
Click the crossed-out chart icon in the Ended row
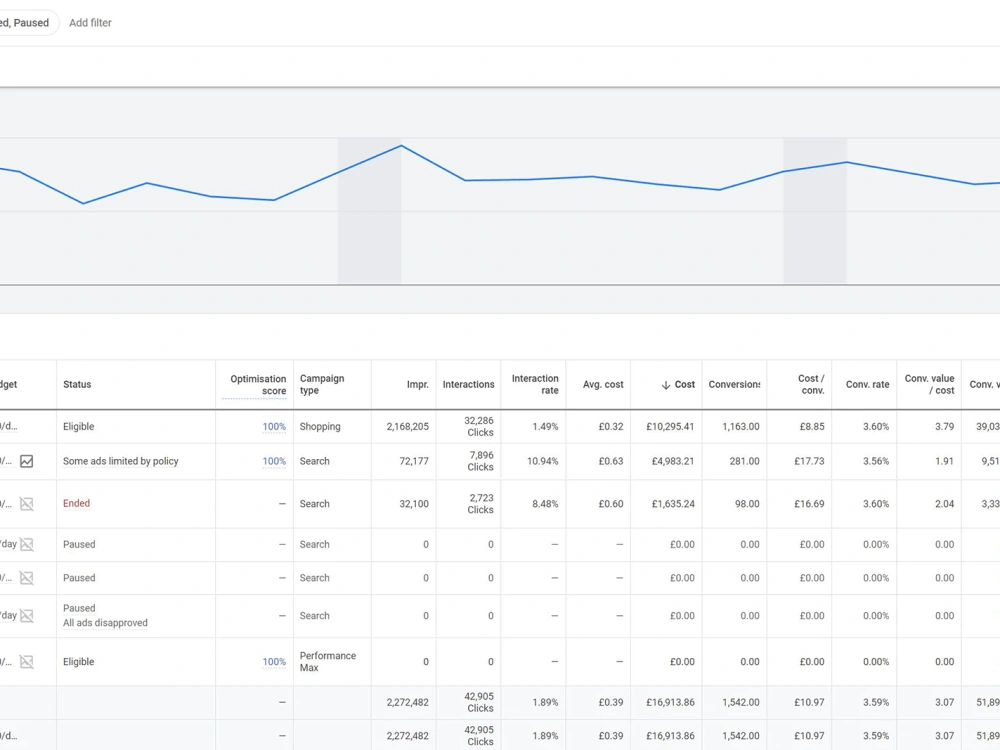[x=26, y=504]
